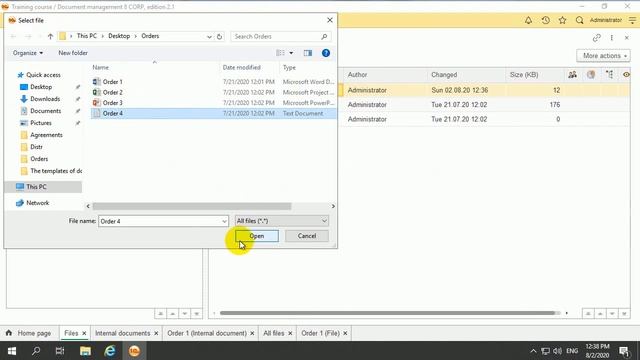Viewport: 640px width, 360px height.
Task: Expand address bar path history dropdown
Action: tap(209, 36)
